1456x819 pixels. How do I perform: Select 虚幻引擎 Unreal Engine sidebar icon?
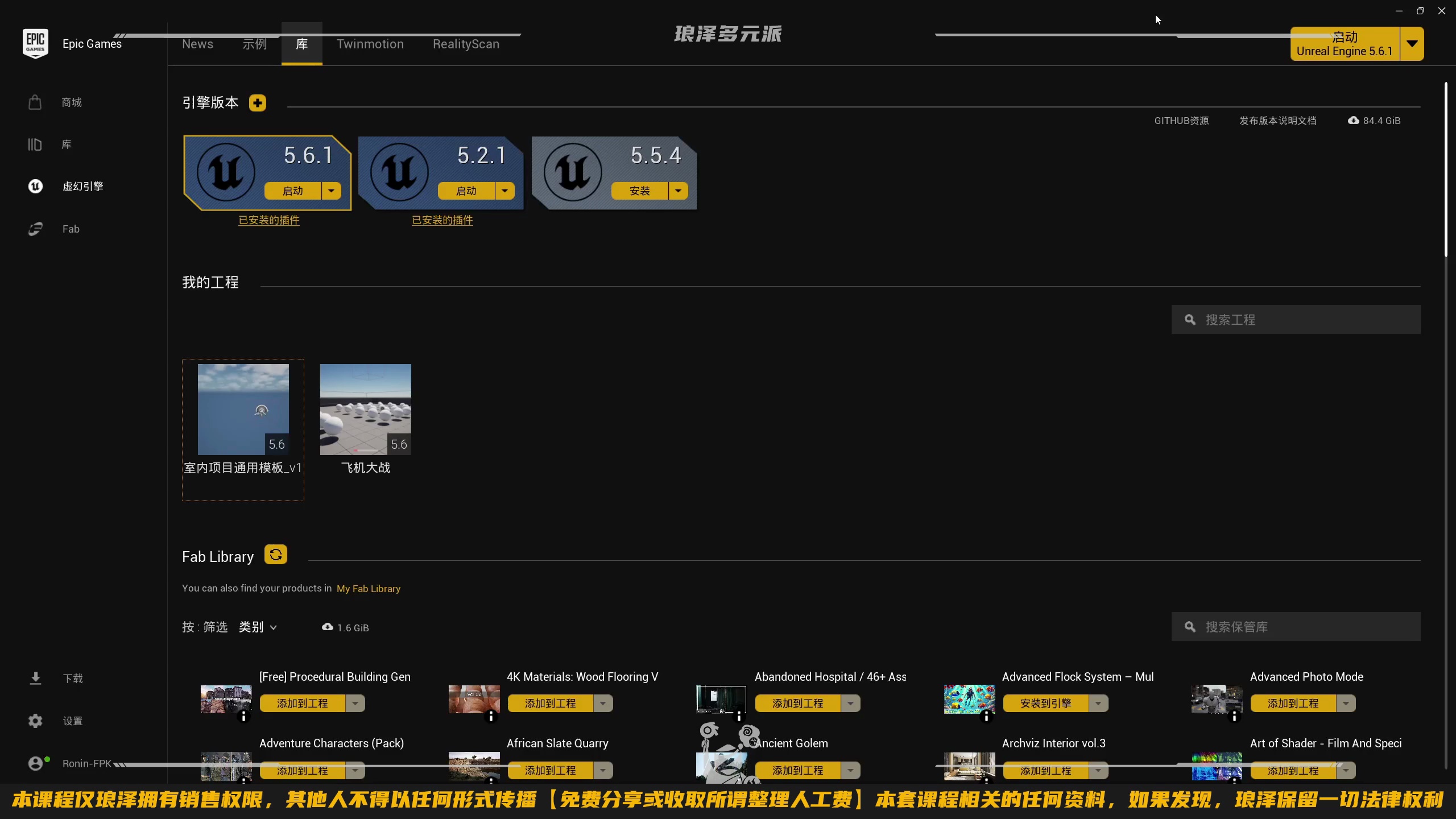point(35,187)
